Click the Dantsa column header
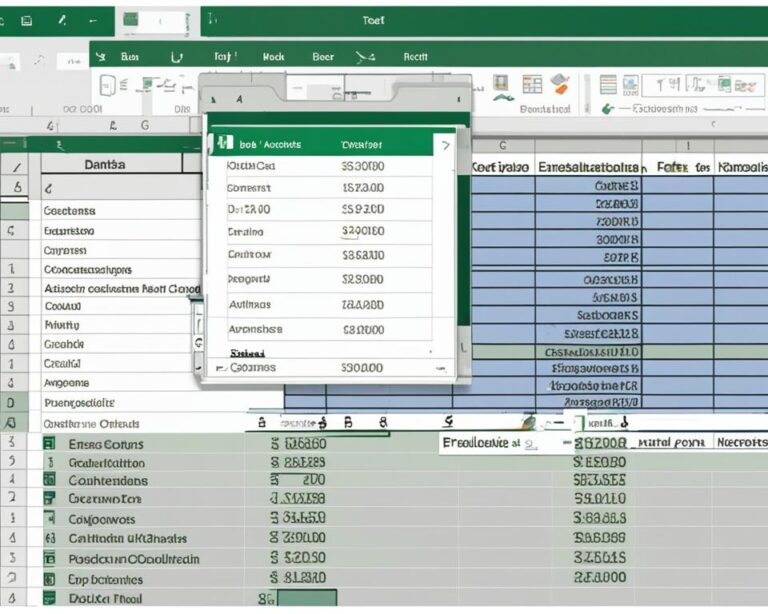This screenshot has width=768, height=614. pos(111,163)
